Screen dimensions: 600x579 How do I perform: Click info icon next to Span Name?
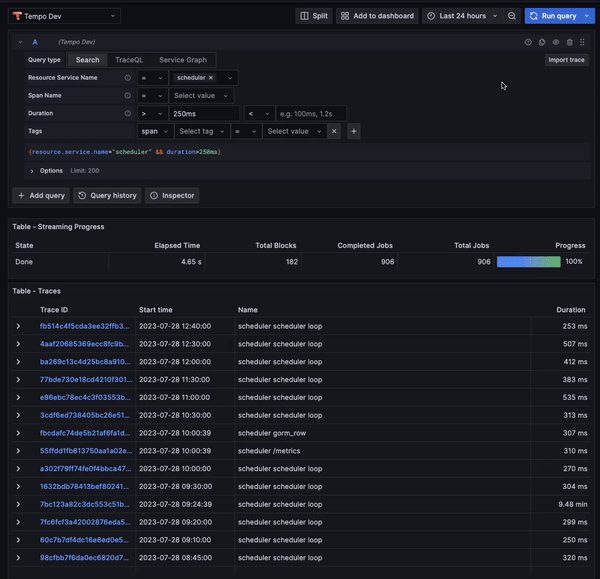tap(127, 96)
